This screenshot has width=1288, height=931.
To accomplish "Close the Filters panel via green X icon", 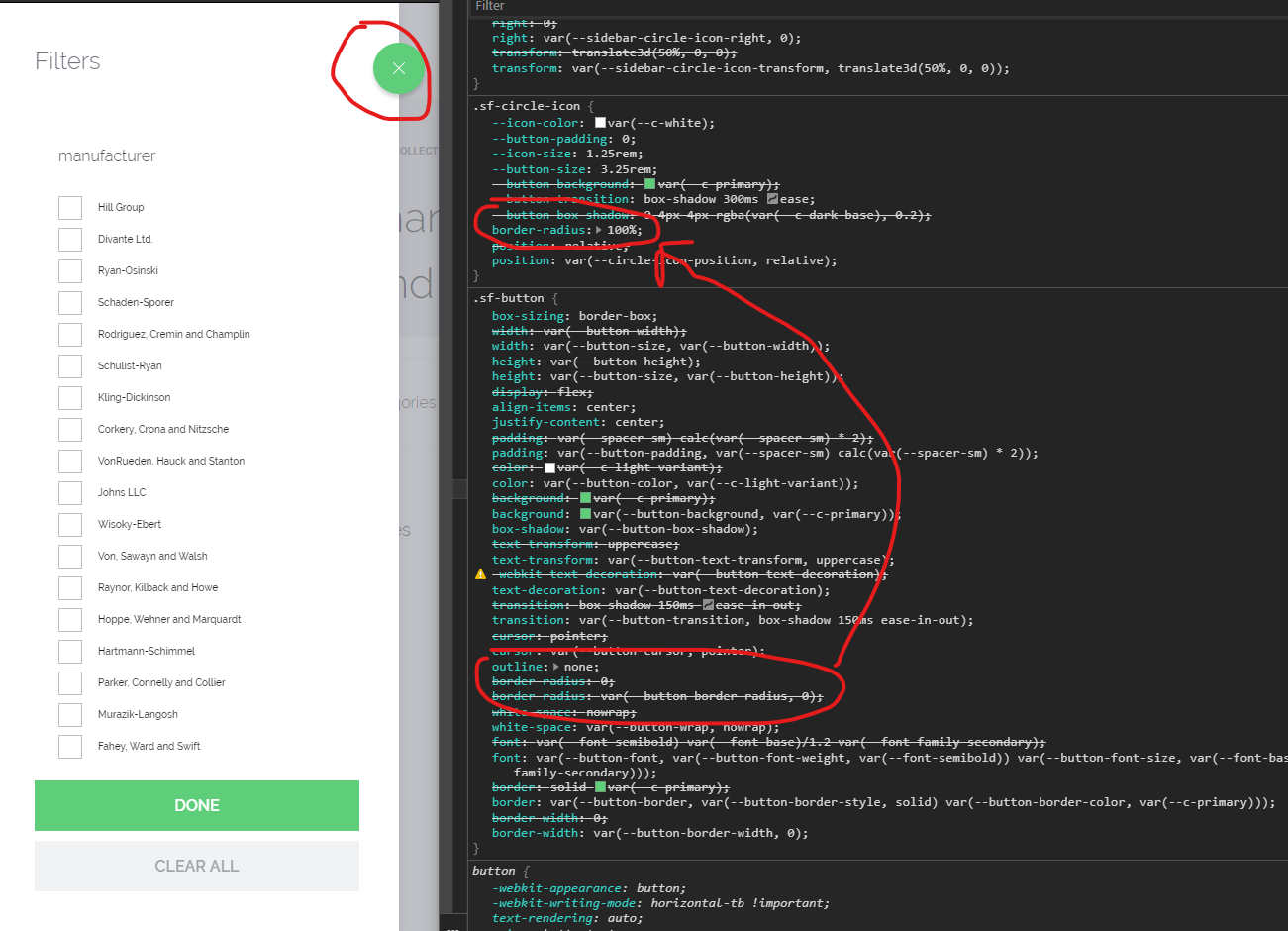I will (x=398, y=69).
